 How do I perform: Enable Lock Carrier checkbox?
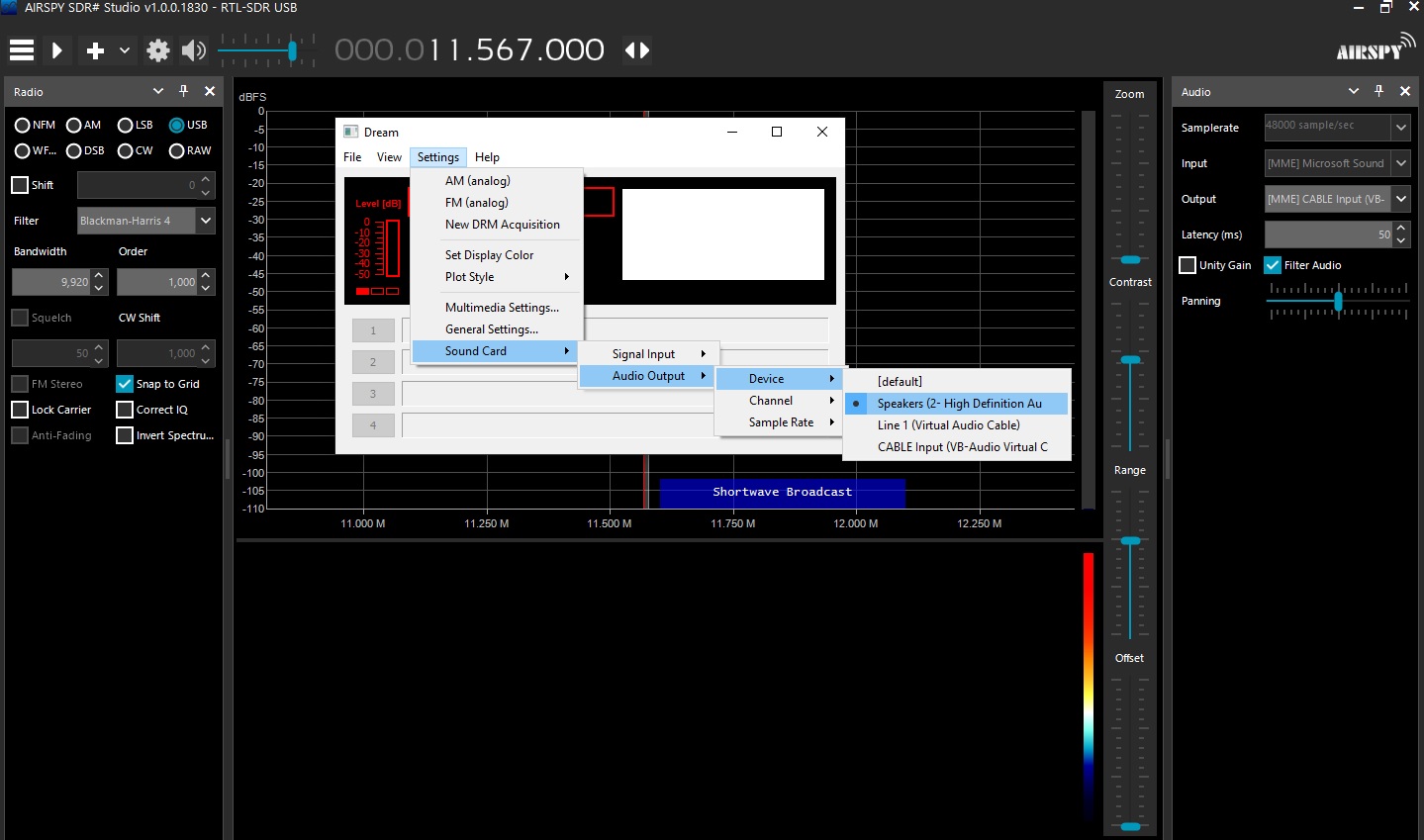(20, 410)
